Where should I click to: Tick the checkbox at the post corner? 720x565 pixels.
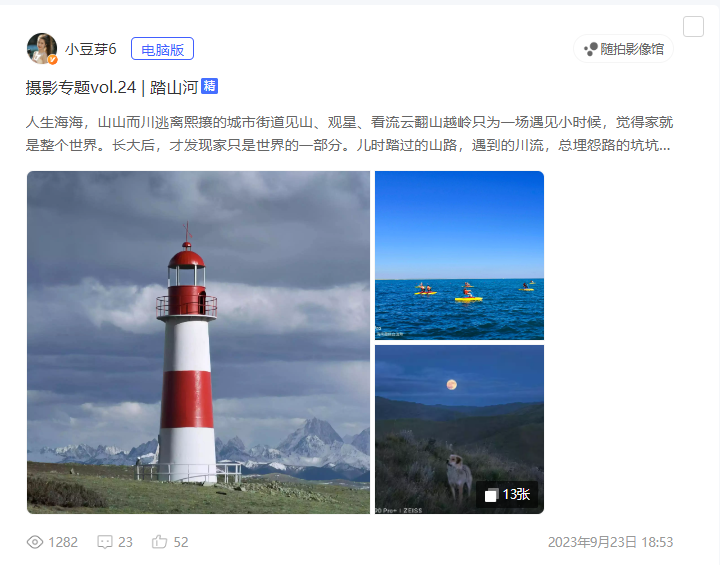point(693,26)
